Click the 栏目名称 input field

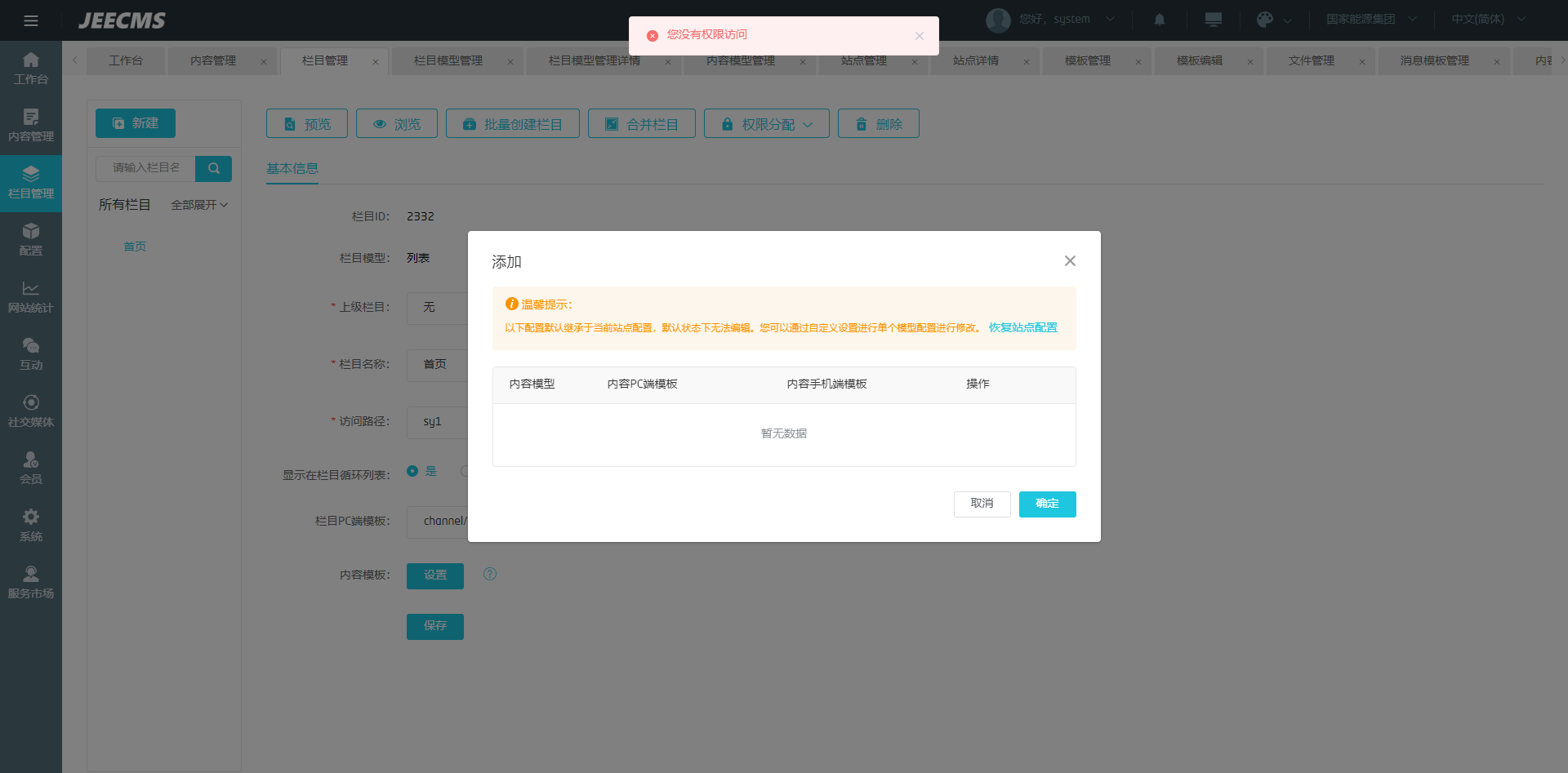(438, 365)
